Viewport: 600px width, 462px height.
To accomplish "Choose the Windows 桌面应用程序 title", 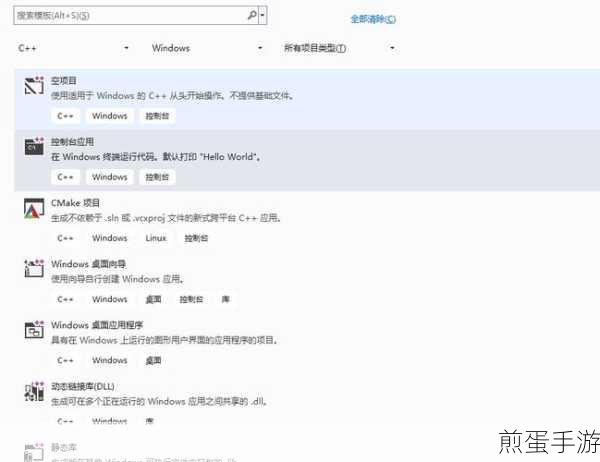I will 97,325.
